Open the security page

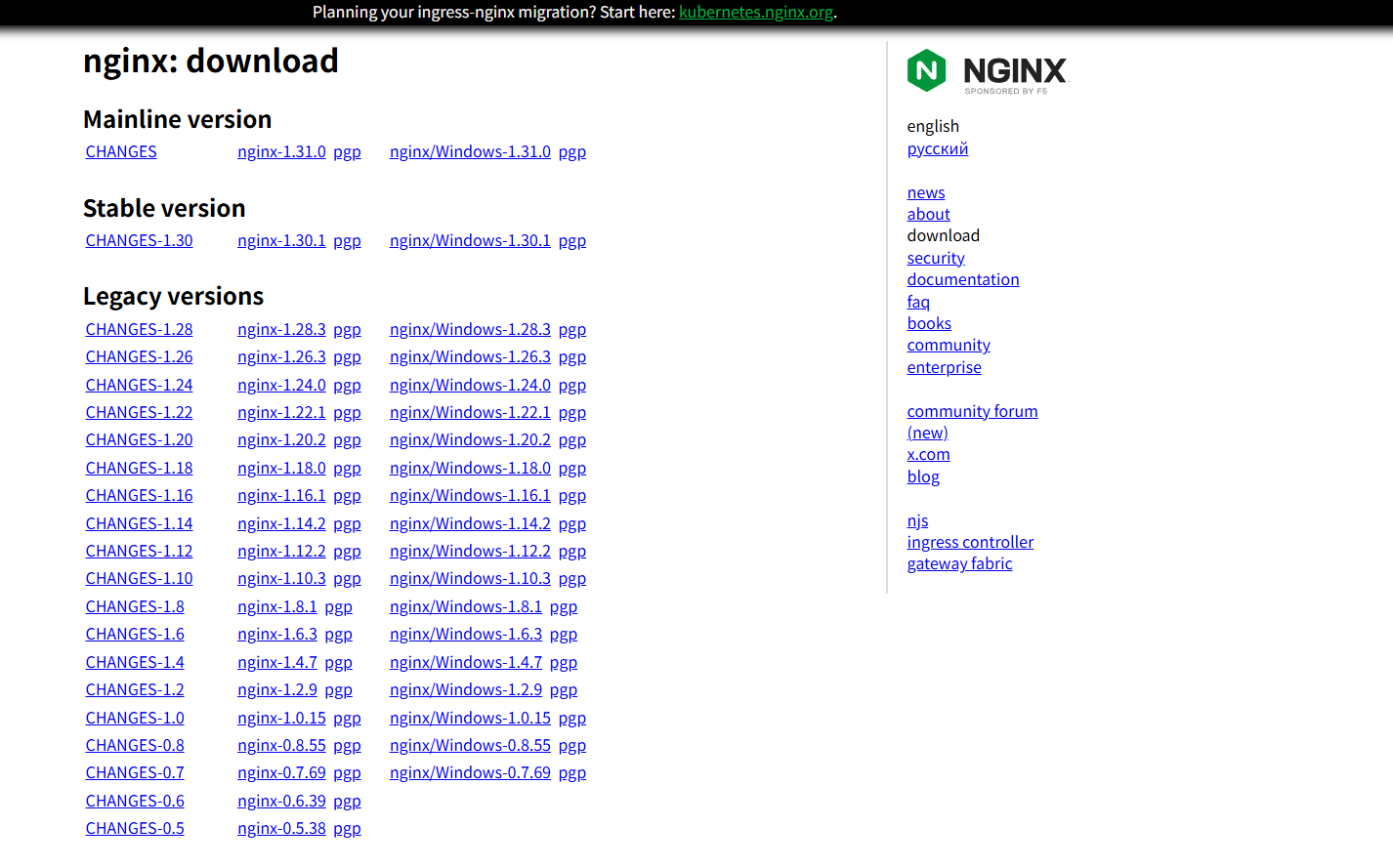[936, 258]
